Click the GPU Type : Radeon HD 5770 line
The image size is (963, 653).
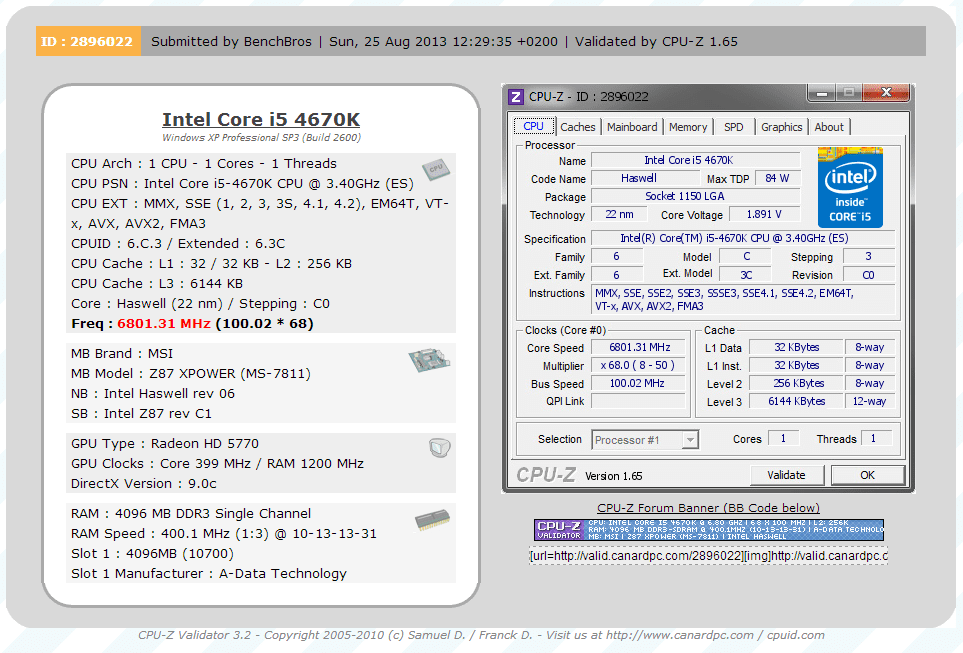tap(165, 444)
